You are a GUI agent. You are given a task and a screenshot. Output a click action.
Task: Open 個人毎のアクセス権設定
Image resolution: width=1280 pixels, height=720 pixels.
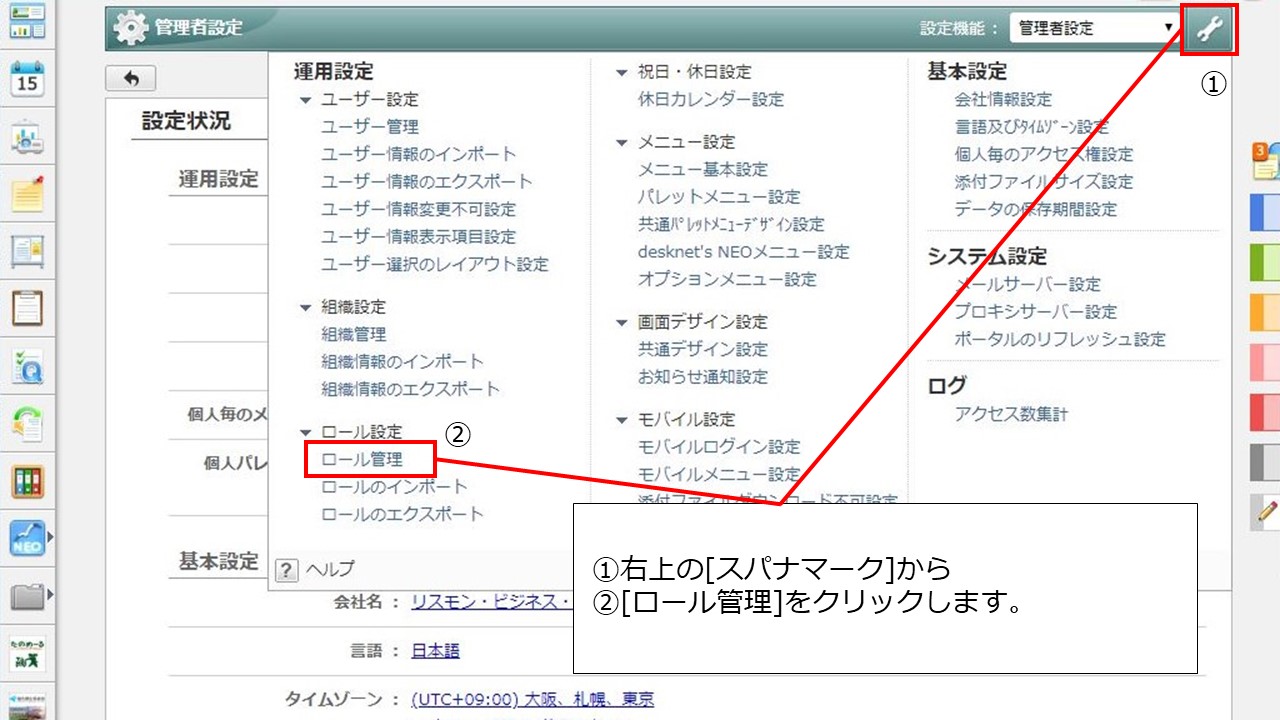(1044, 154)
